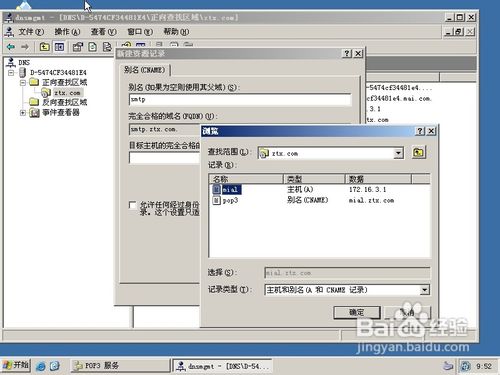Open the 文件(F) menu
This screenshot has width=500, height=375.
pyautogui.click(x=31, y=32)
